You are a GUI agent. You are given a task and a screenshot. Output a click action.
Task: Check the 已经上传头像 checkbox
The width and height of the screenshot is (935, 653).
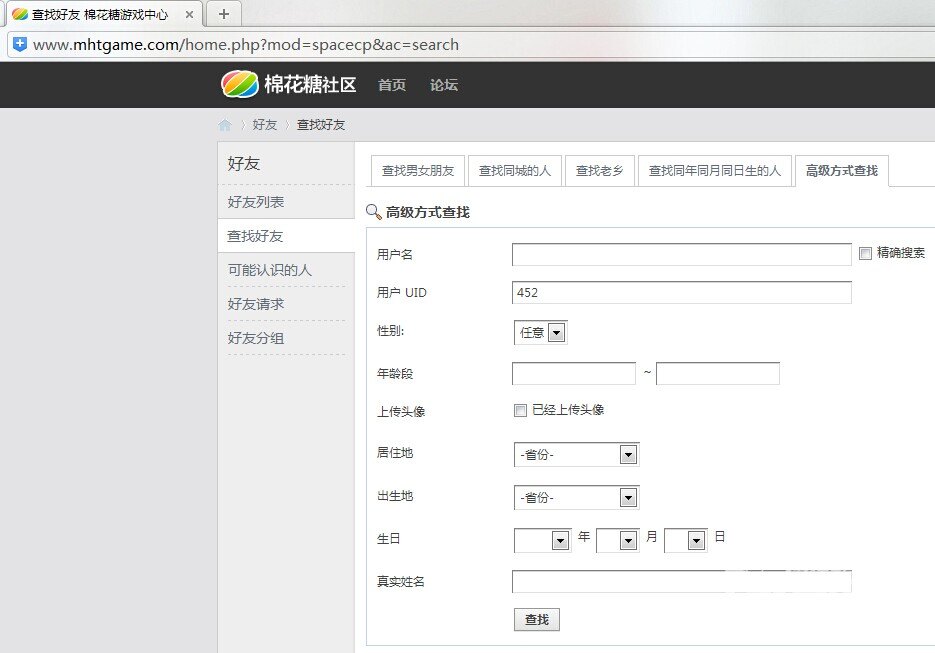tap(520, 410)
